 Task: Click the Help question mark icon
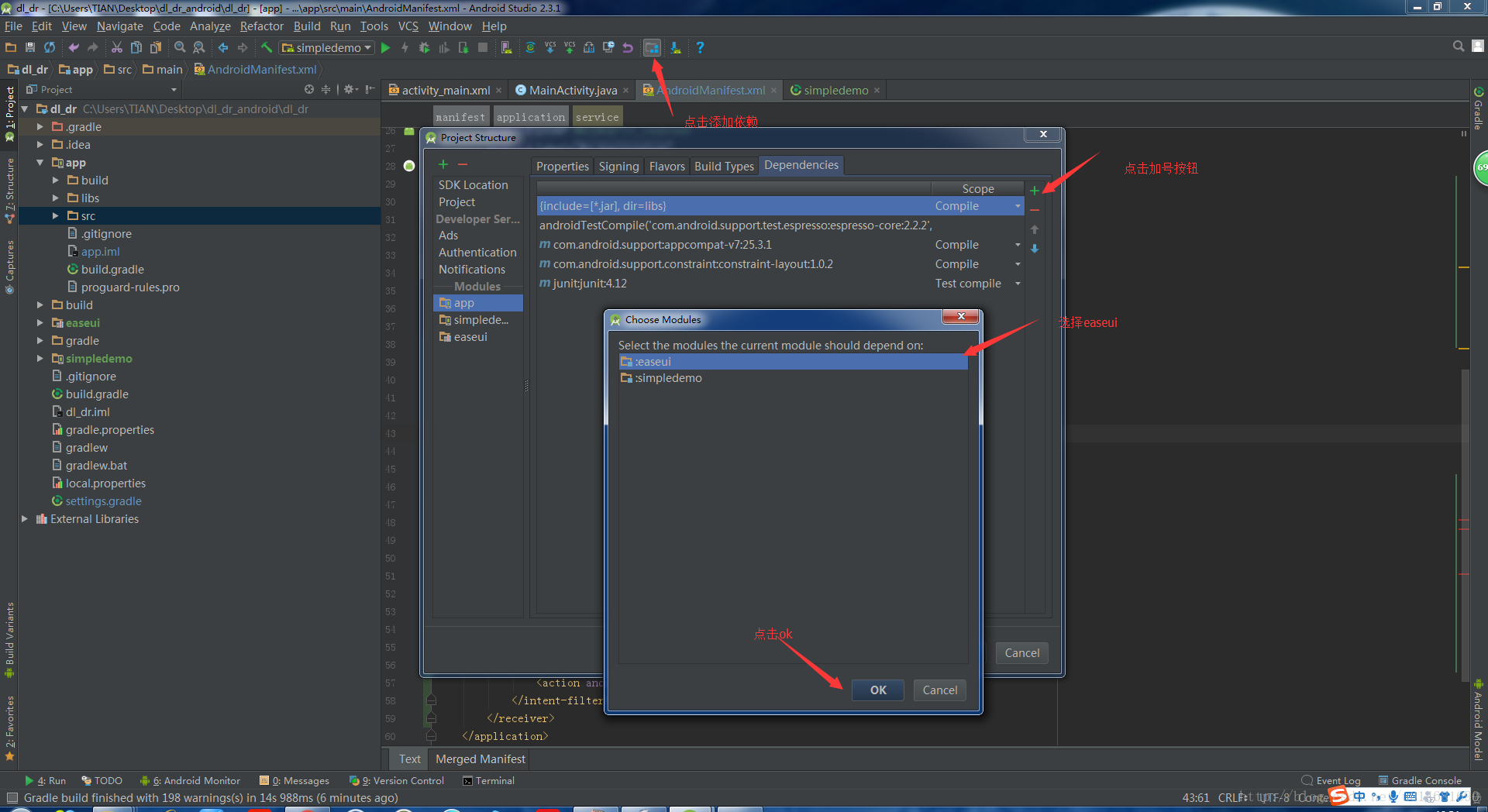pyautogui.click(x=700, y=47)
